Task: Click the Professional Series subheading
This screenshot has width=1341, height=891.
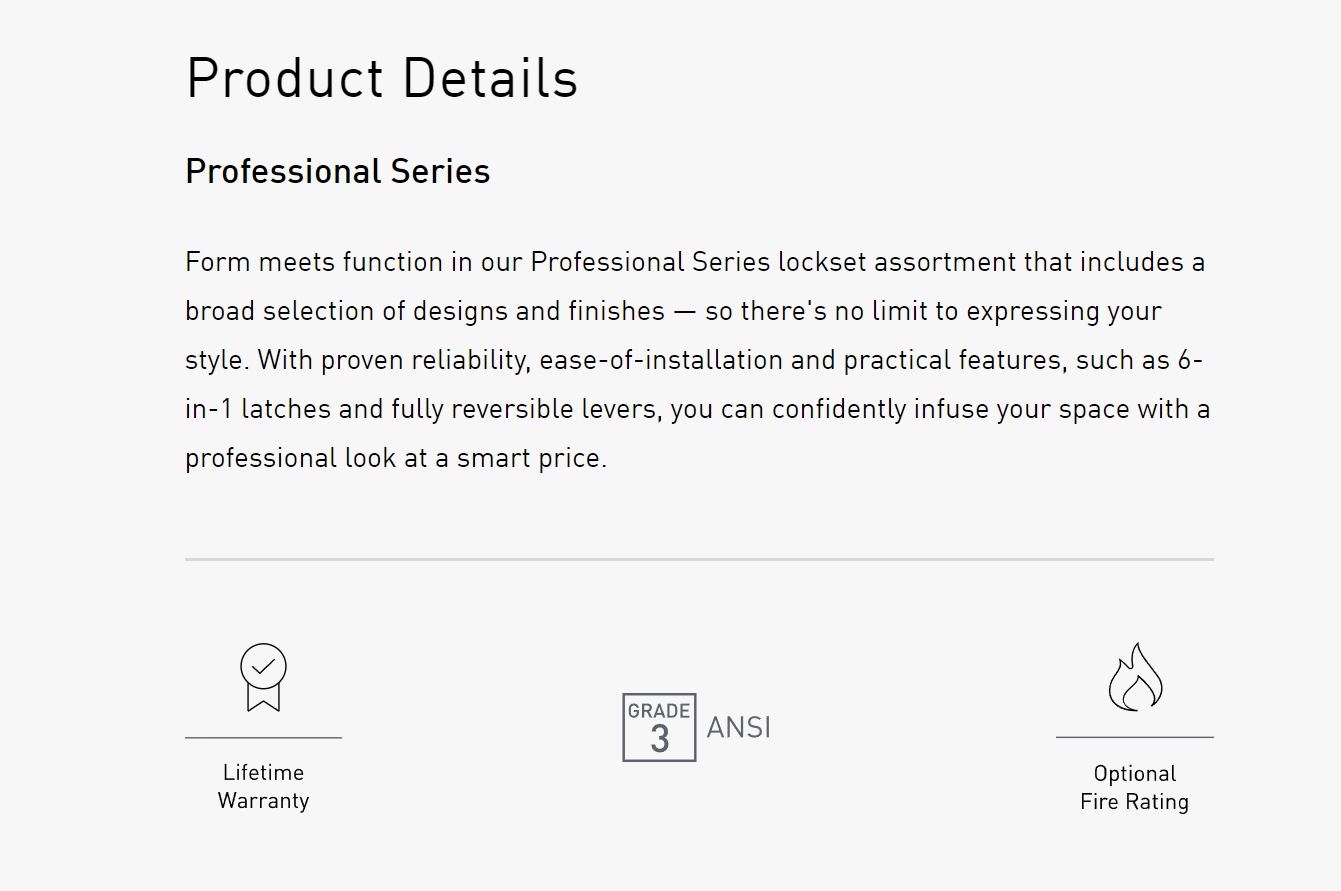Action: (338, 172)
